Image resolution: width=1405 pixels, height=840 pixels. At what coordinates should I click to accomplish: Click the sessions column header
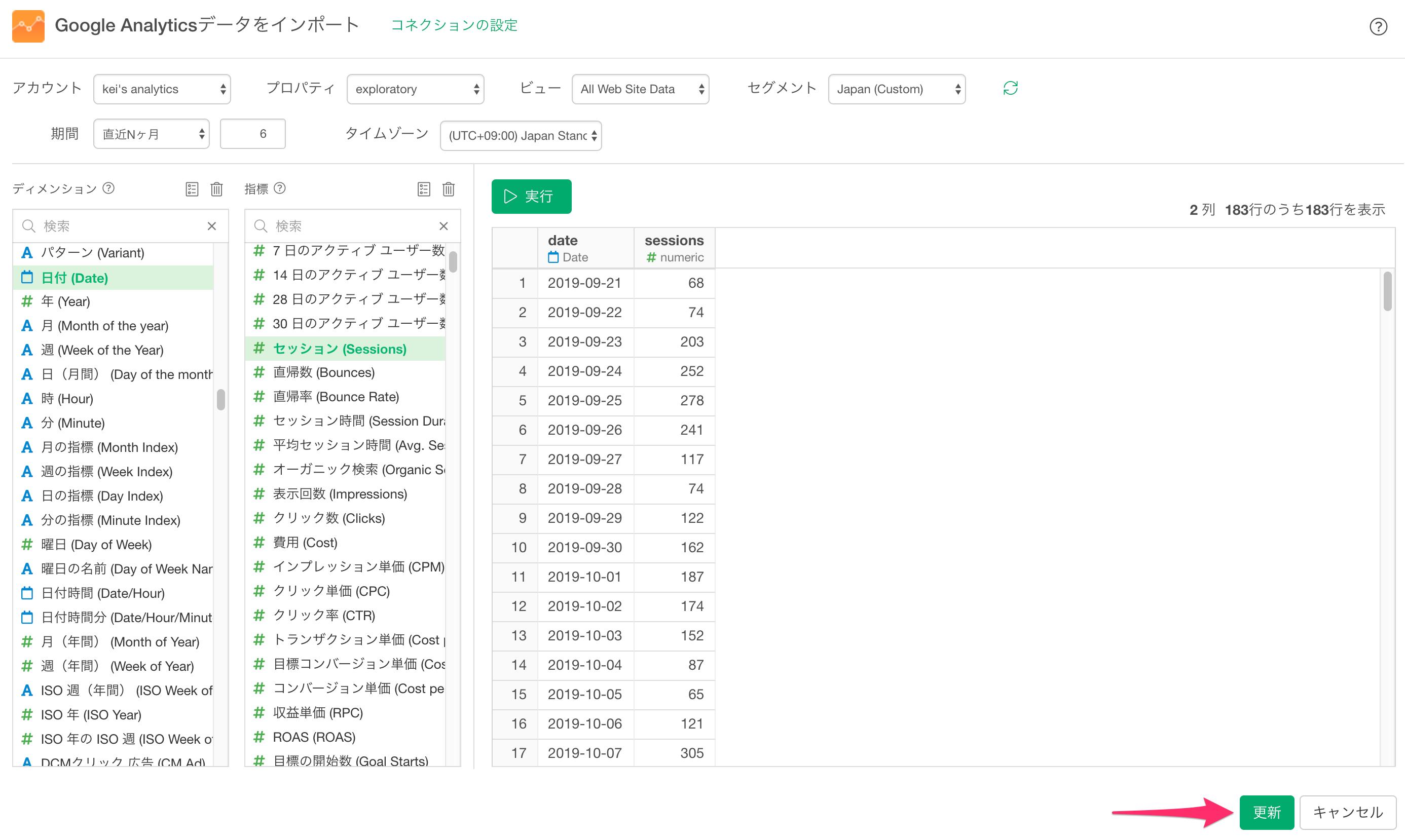(x=674, y=248)
